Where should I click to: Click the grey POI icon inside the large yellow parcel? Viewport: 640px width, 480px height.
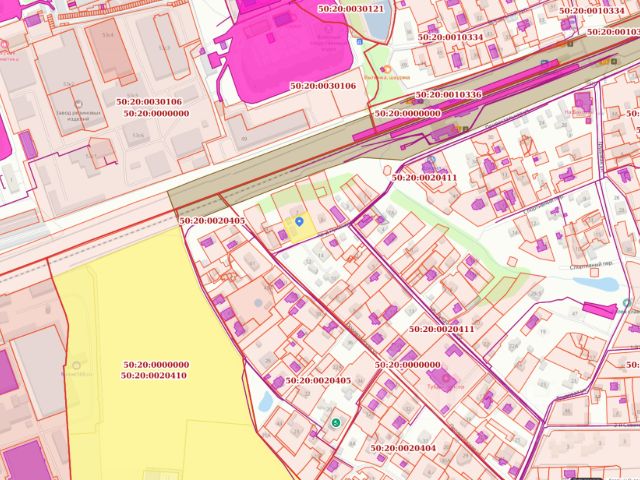pyautogui.click(x=76, y=365)
